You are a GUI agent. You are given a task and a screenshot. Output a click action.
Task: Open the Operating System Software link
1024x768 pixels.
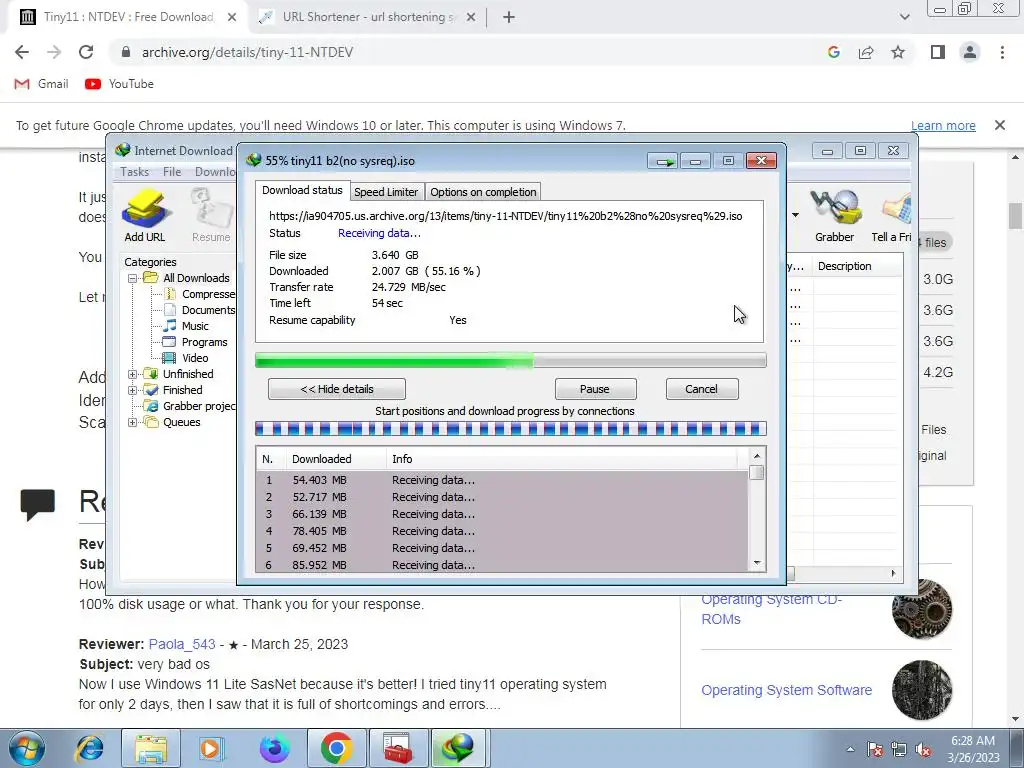786,690
